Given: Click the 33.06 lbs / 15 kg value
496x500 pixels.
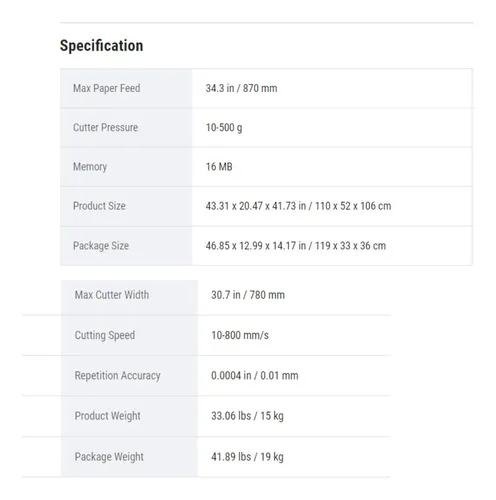Looking at the screenshot, I should click(247, 416).
